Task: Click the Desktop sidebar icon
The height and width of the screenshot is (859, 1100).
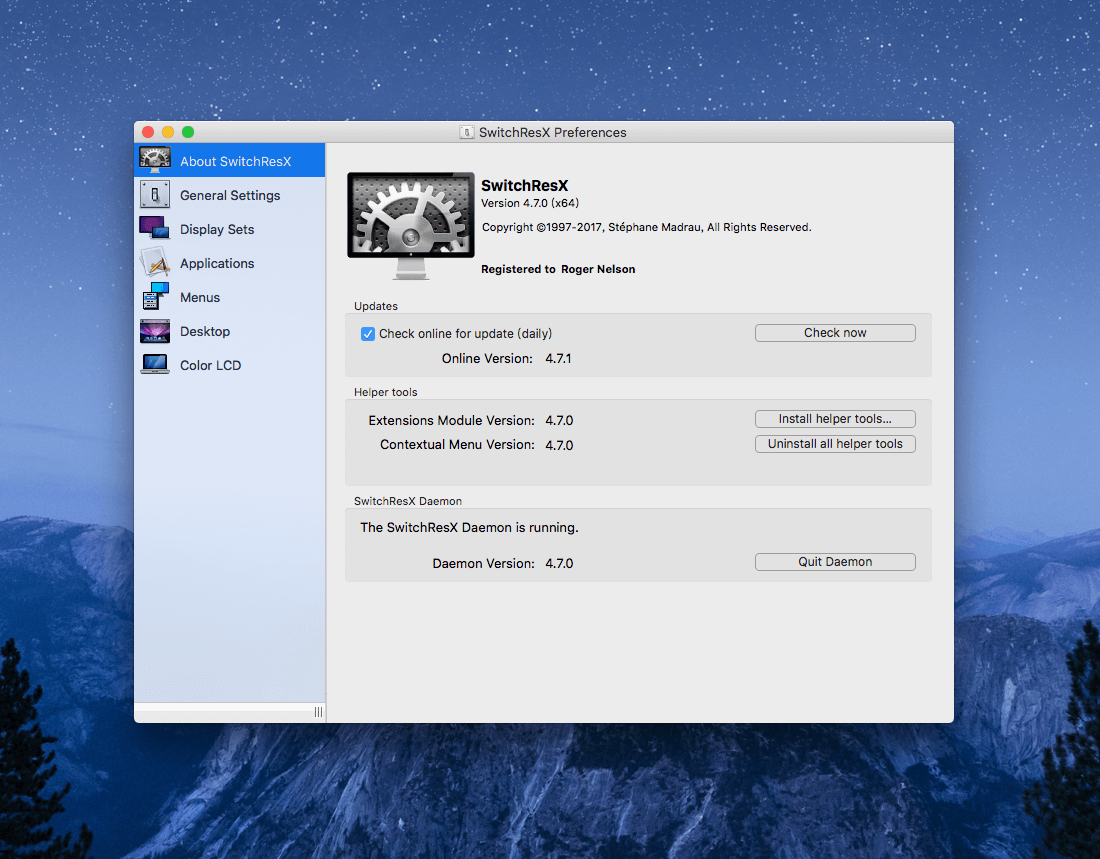Action: (154, 331)
